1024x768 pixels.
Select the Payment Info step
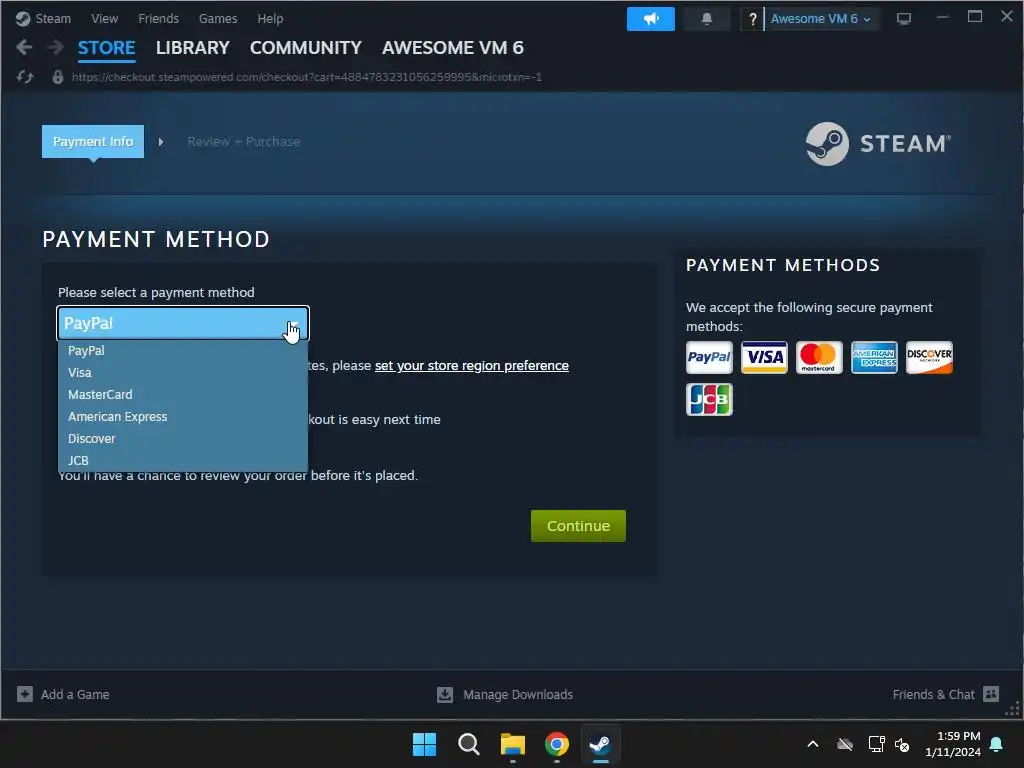coord(93,141)
